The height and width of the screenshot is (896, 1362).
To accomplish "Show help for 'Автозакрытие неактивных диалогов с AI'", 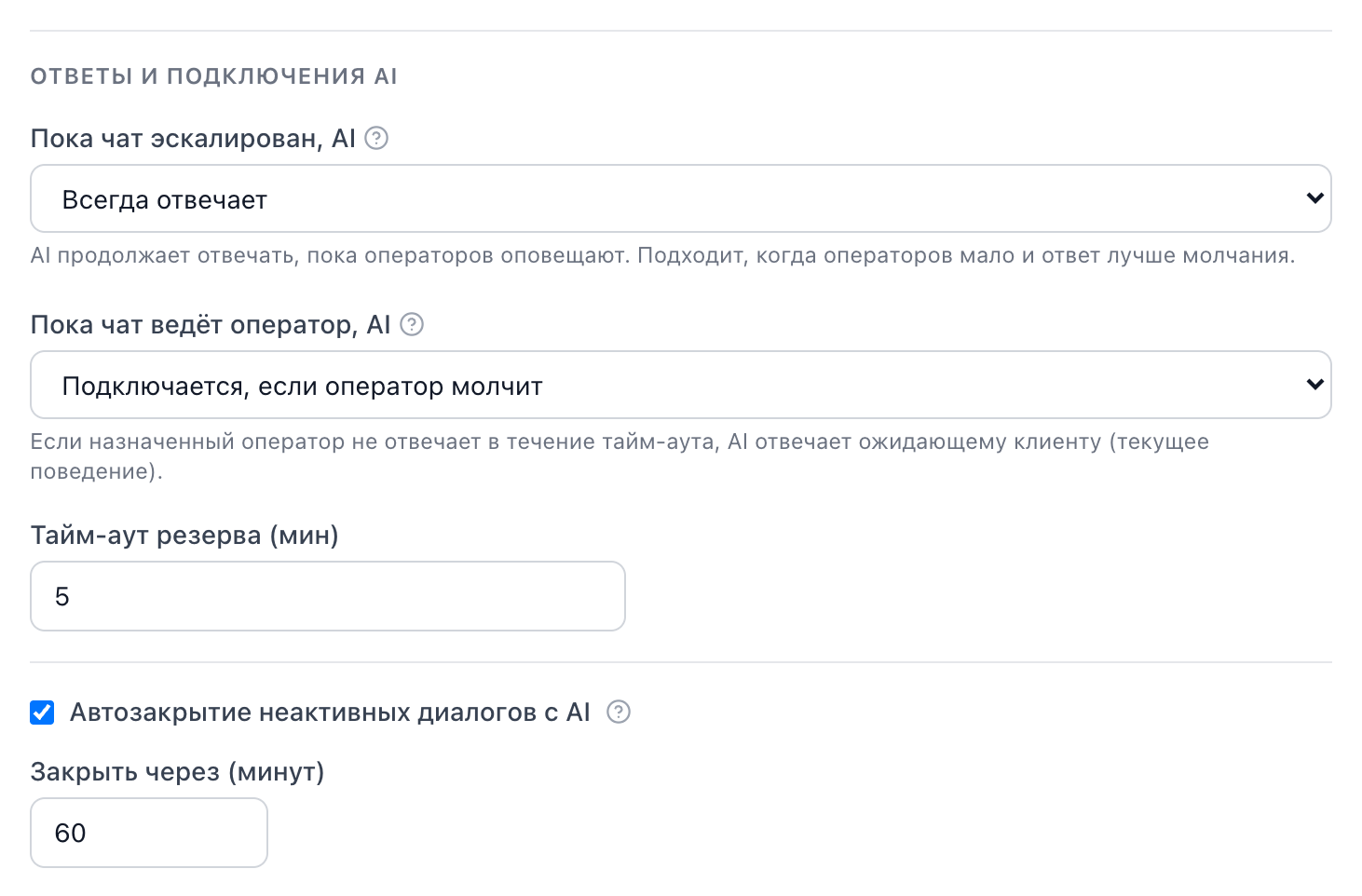I will 619,713.
